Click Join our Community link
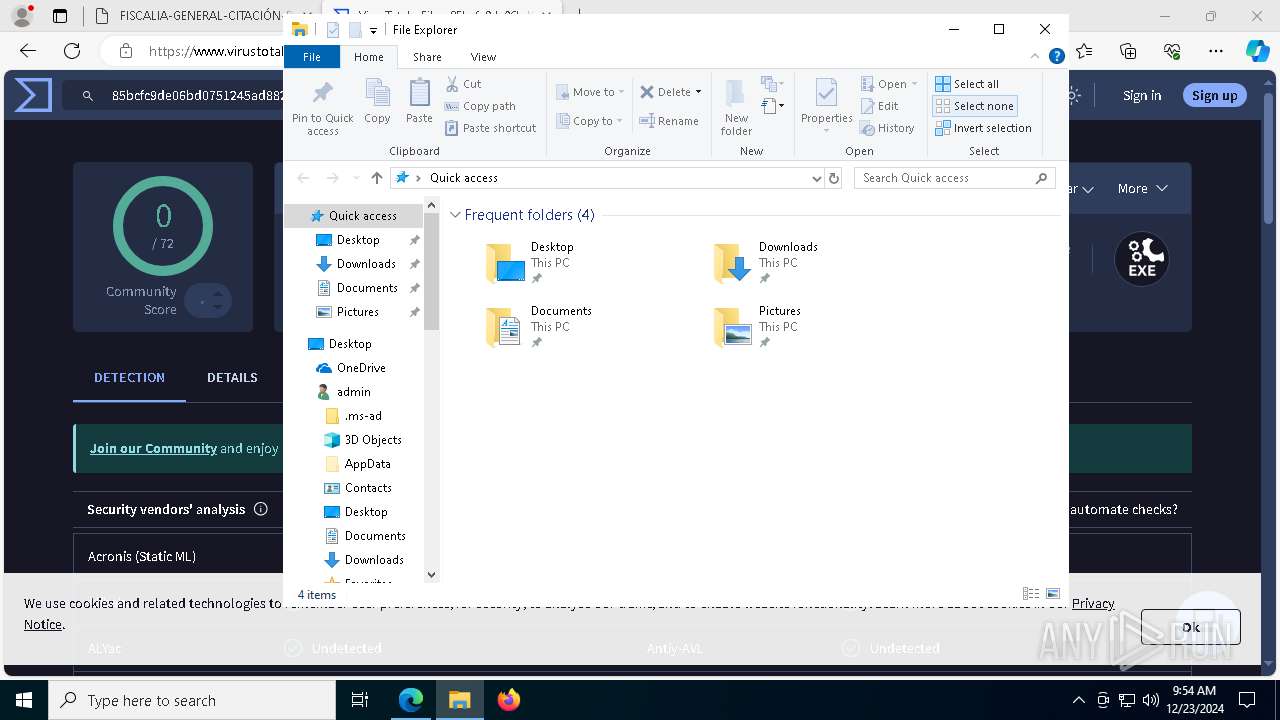The width and height of the screenshot is (1280, 720). 153,448
